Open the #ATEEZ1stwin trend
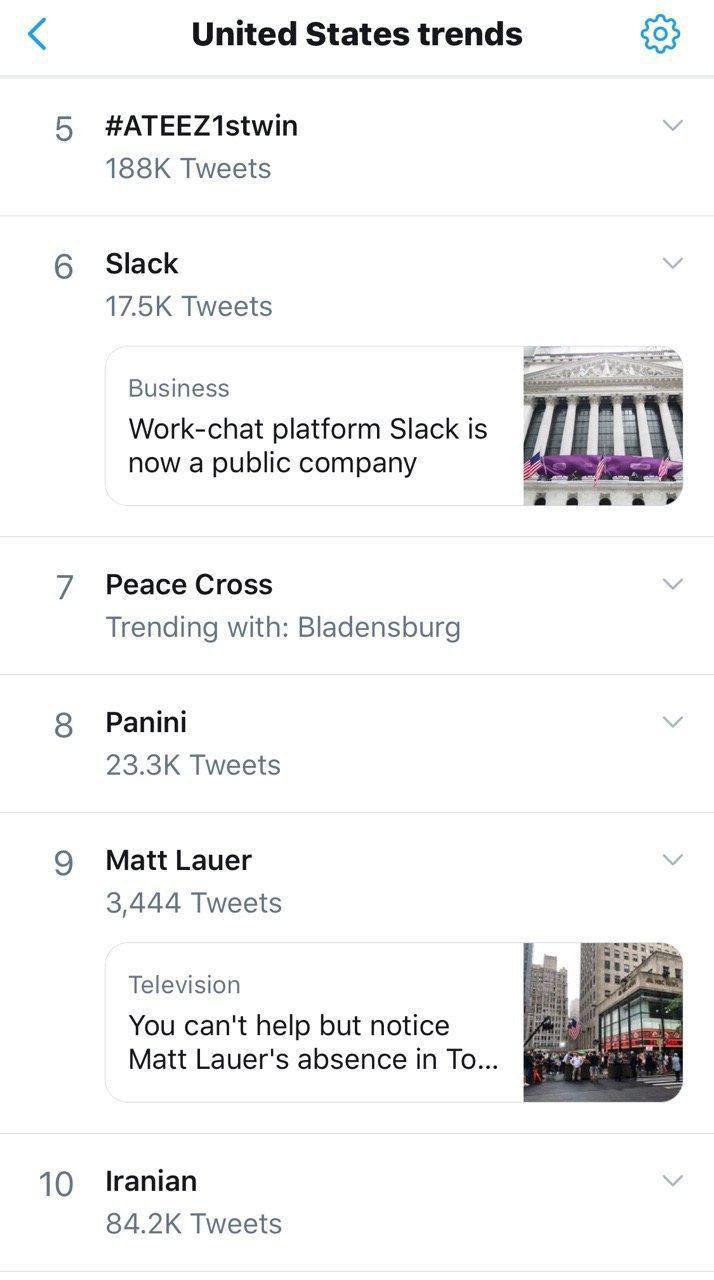The width and height of the screenshot is (714, 1280). click(x=201, y=126)
